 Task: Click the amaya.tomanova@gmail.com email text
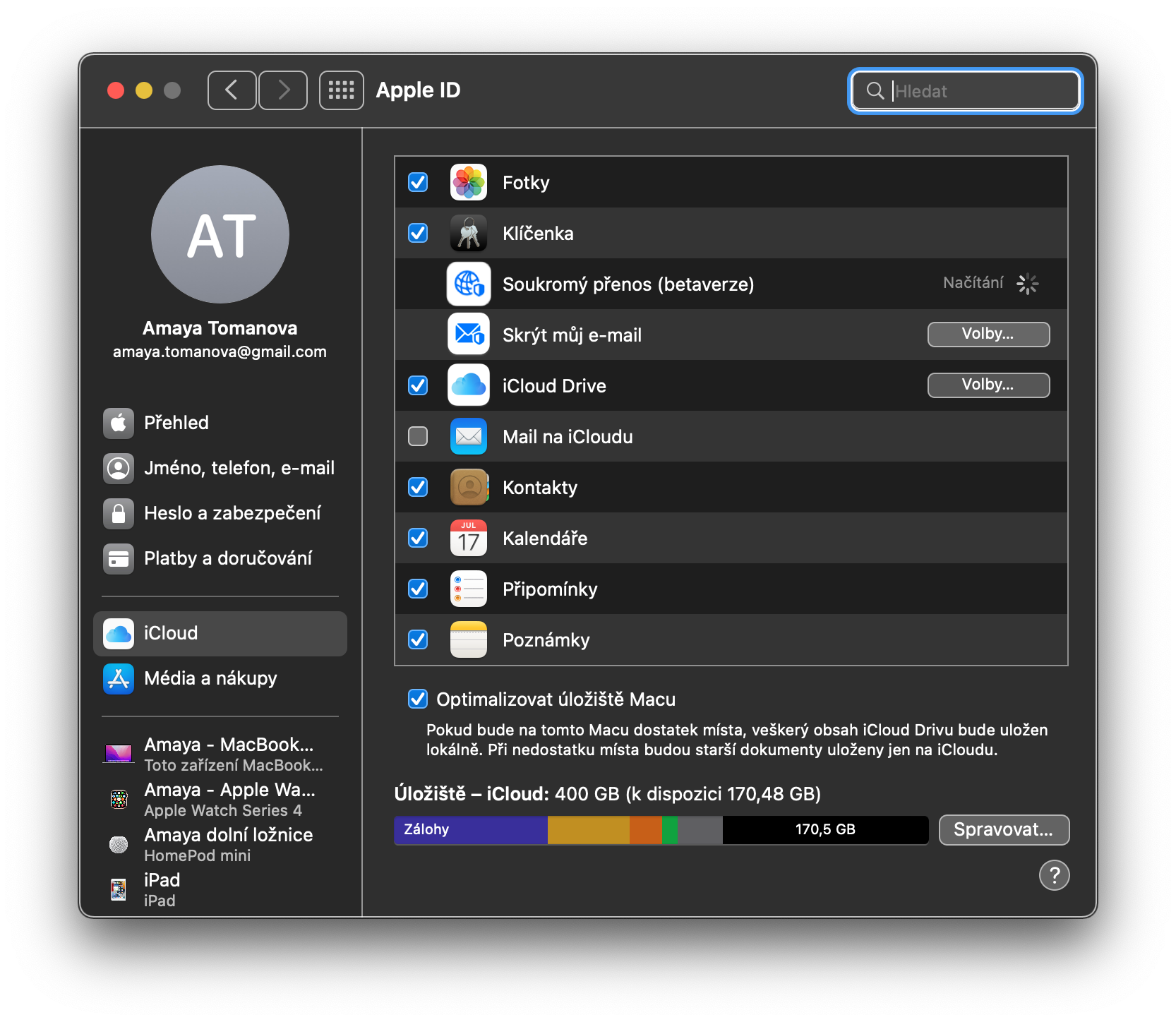pyautogui.click(x=220, y=351)
